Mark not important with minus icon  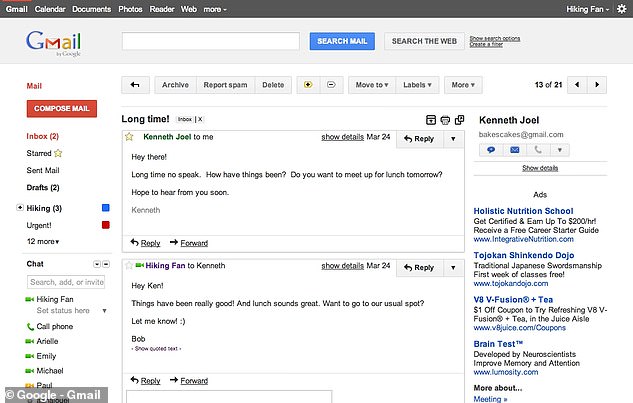[x=331, y=85]
